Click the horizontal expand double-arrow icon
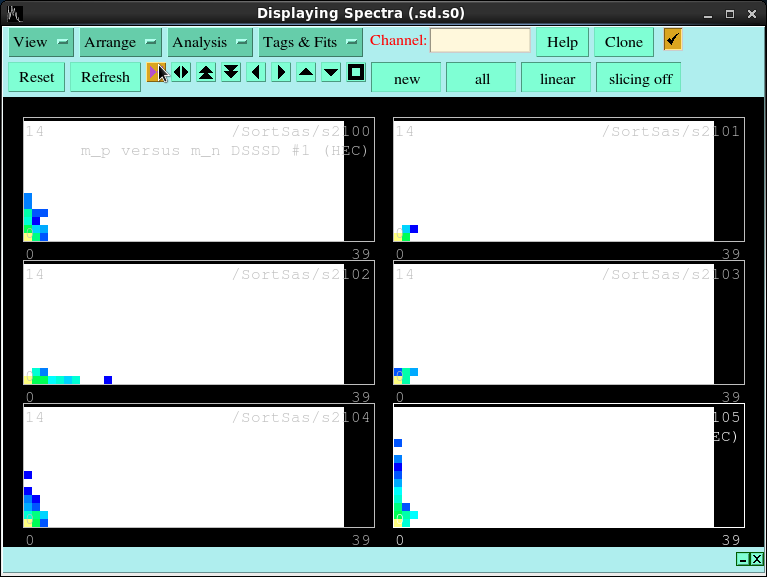The width and height of the screenshot is (767, 577). [x=181, y=73]
